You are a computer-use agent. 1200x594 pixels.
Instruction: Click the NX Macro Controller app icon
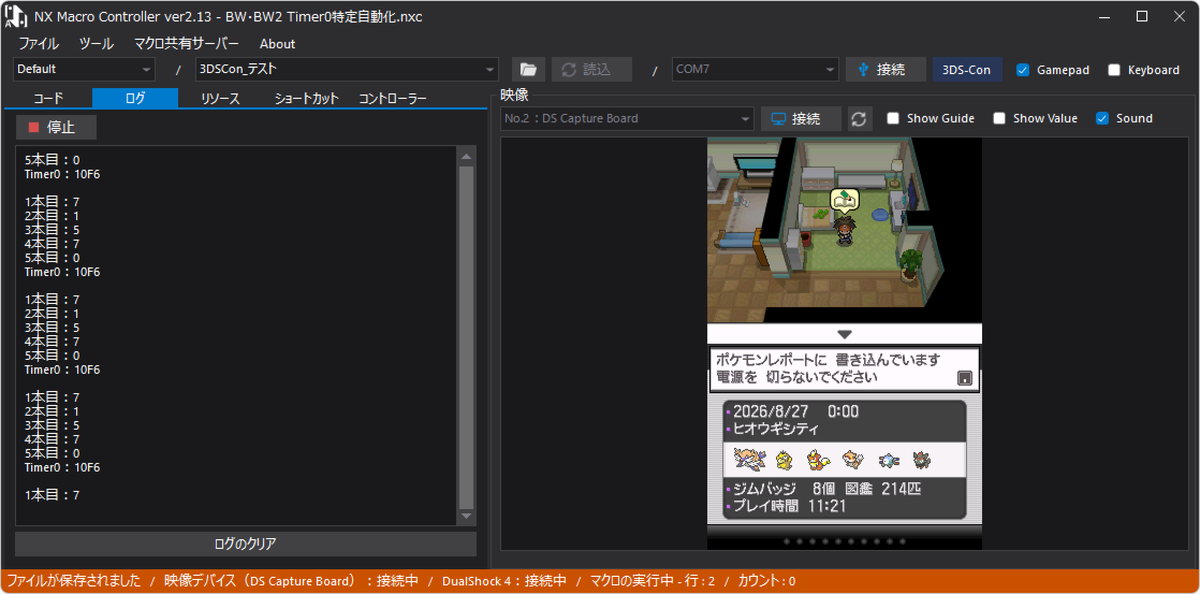(x=14, y=16)
